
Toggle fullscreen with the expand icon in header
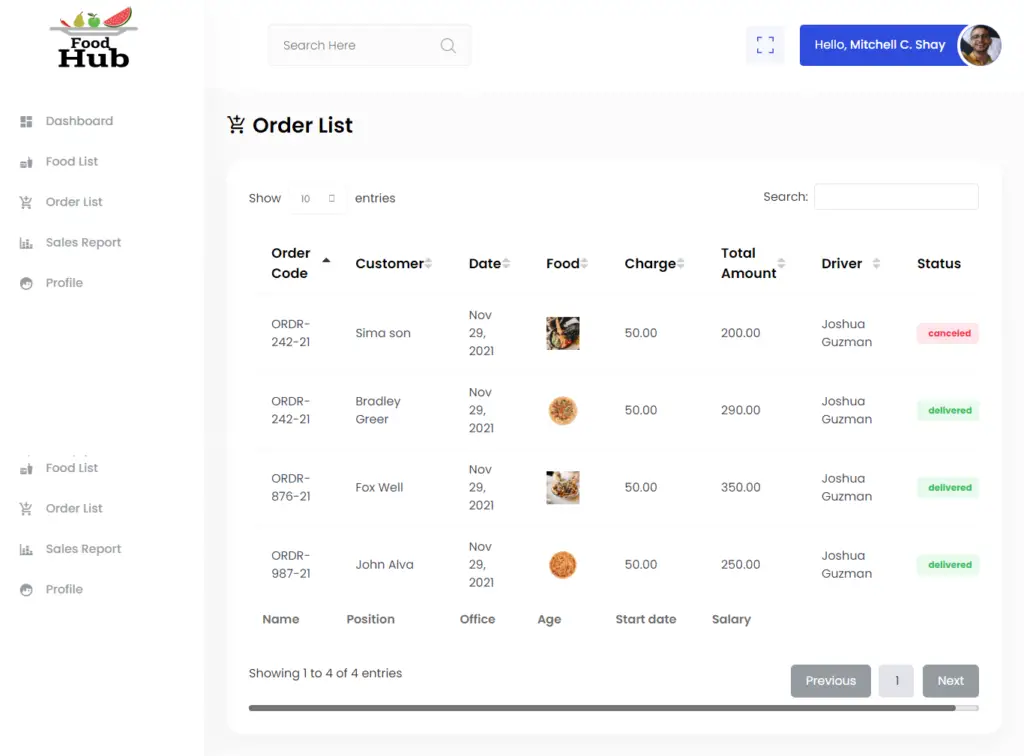tap(765, 45)
